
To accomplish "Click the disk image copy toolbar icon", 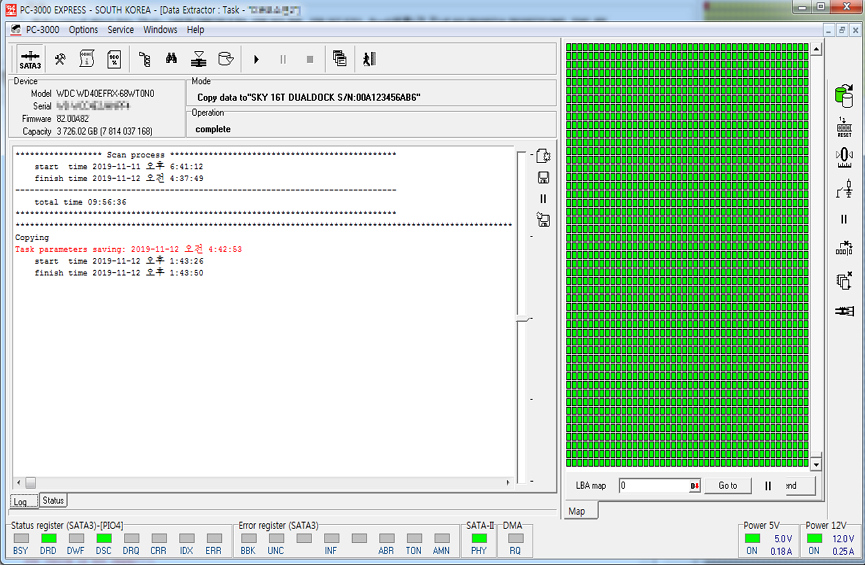I will [226, 59].
